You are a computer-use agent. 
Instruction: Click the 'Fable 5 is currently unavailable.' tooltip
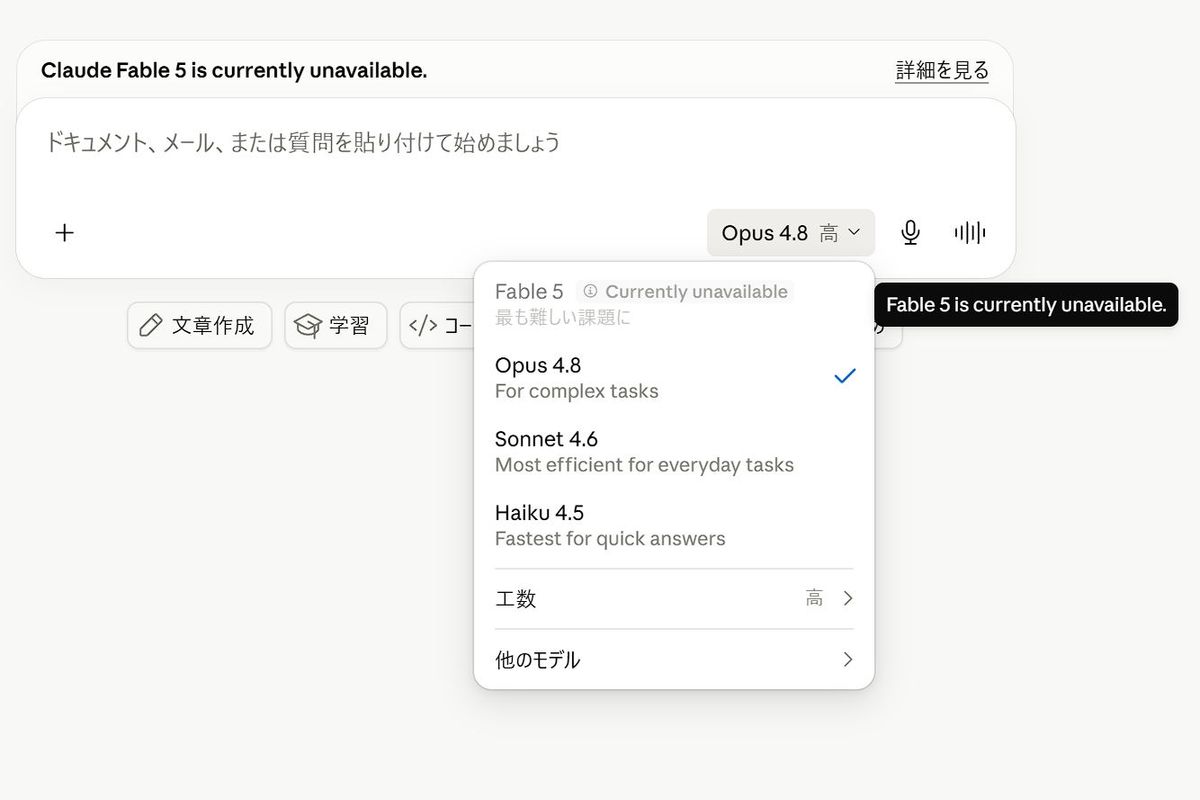pyautogui.click(x=1026, y=305)
